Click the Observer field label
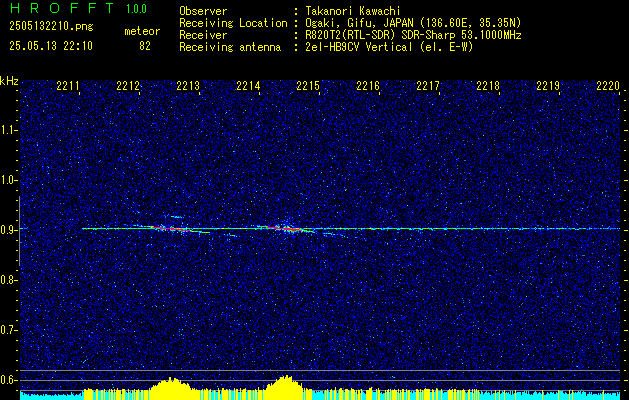 [203, 12]
